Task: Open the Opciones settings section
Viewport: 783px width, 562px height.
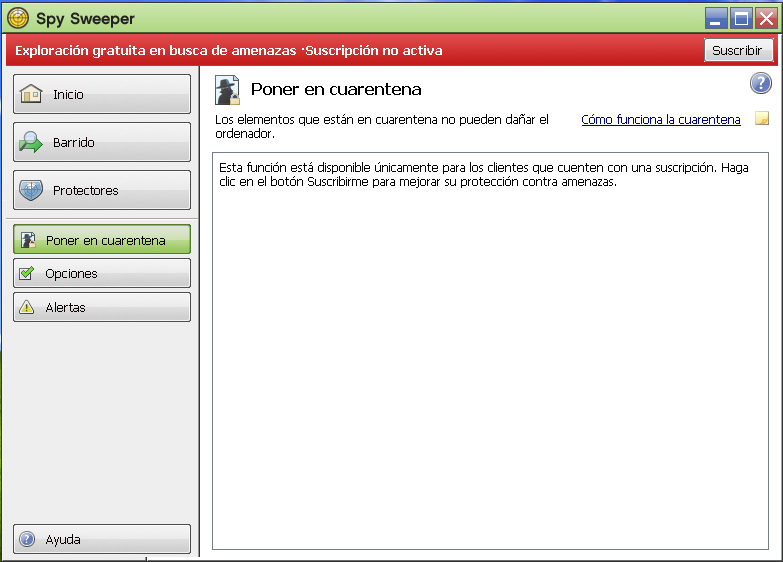Action: click(102, 273)
